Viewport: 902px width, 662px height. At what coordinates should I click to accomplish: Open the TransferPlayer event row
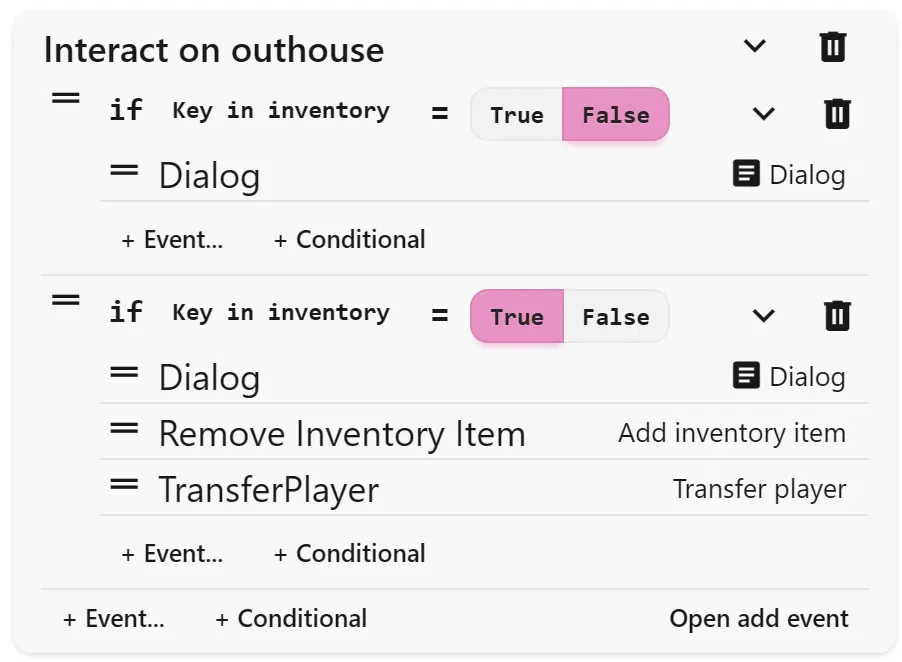tap(484, 489)
